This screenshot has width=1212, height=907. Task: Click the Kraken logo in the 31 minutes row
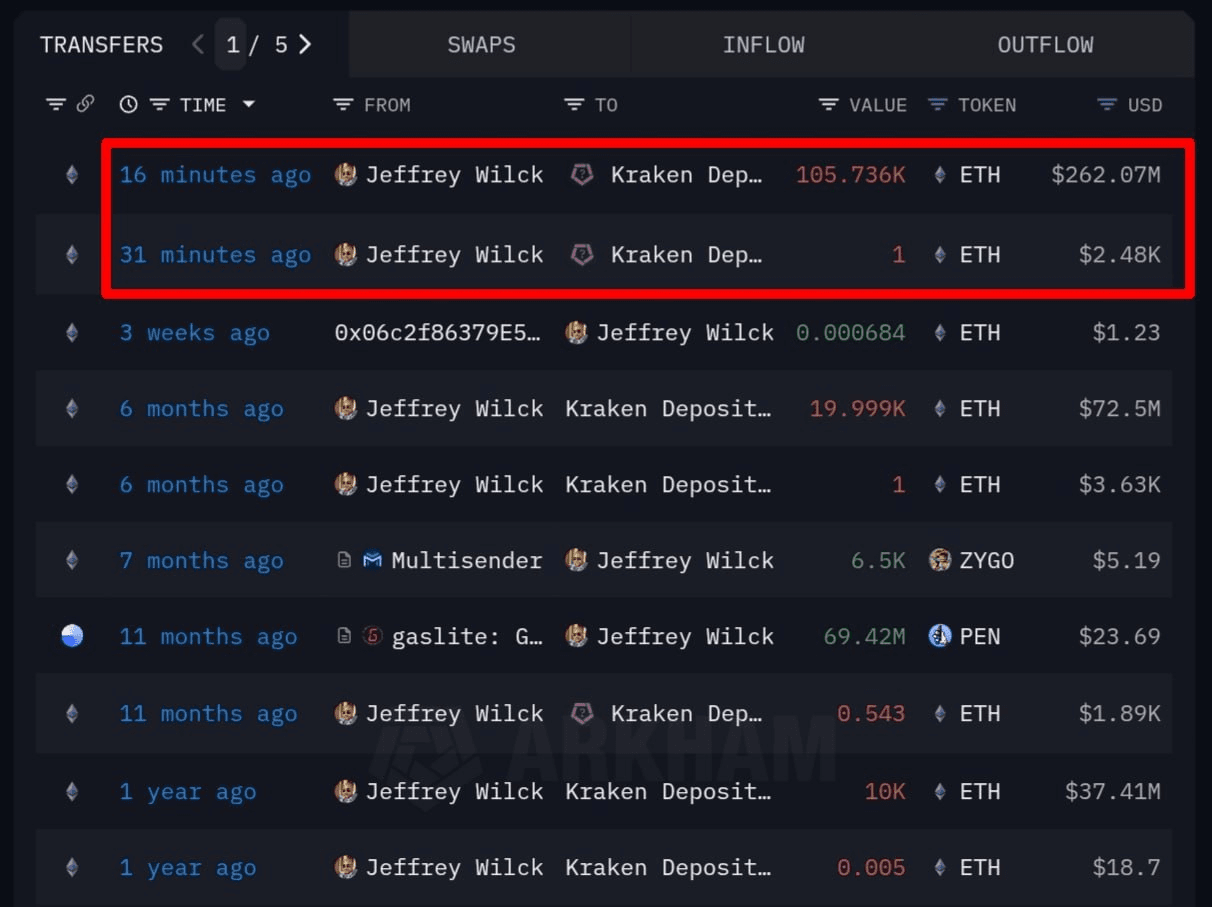click(x=581, y=255)
